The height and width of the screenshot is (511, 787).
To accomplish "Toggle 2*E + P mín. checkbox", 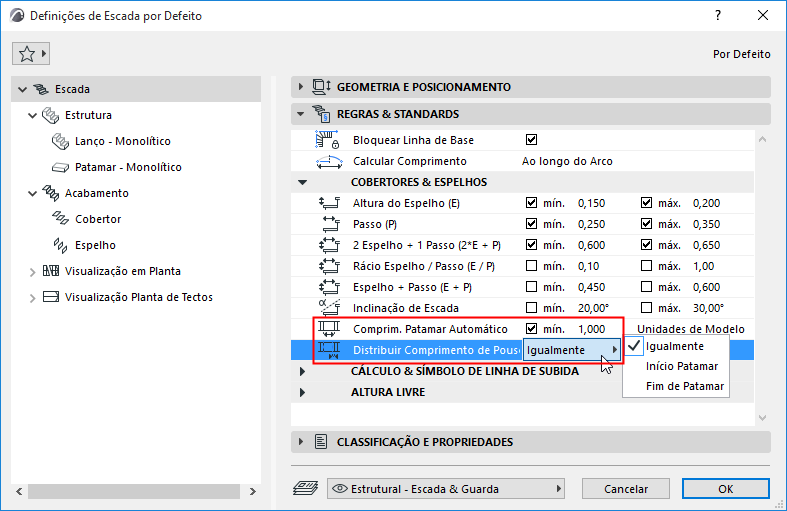I will pos(532,244).
